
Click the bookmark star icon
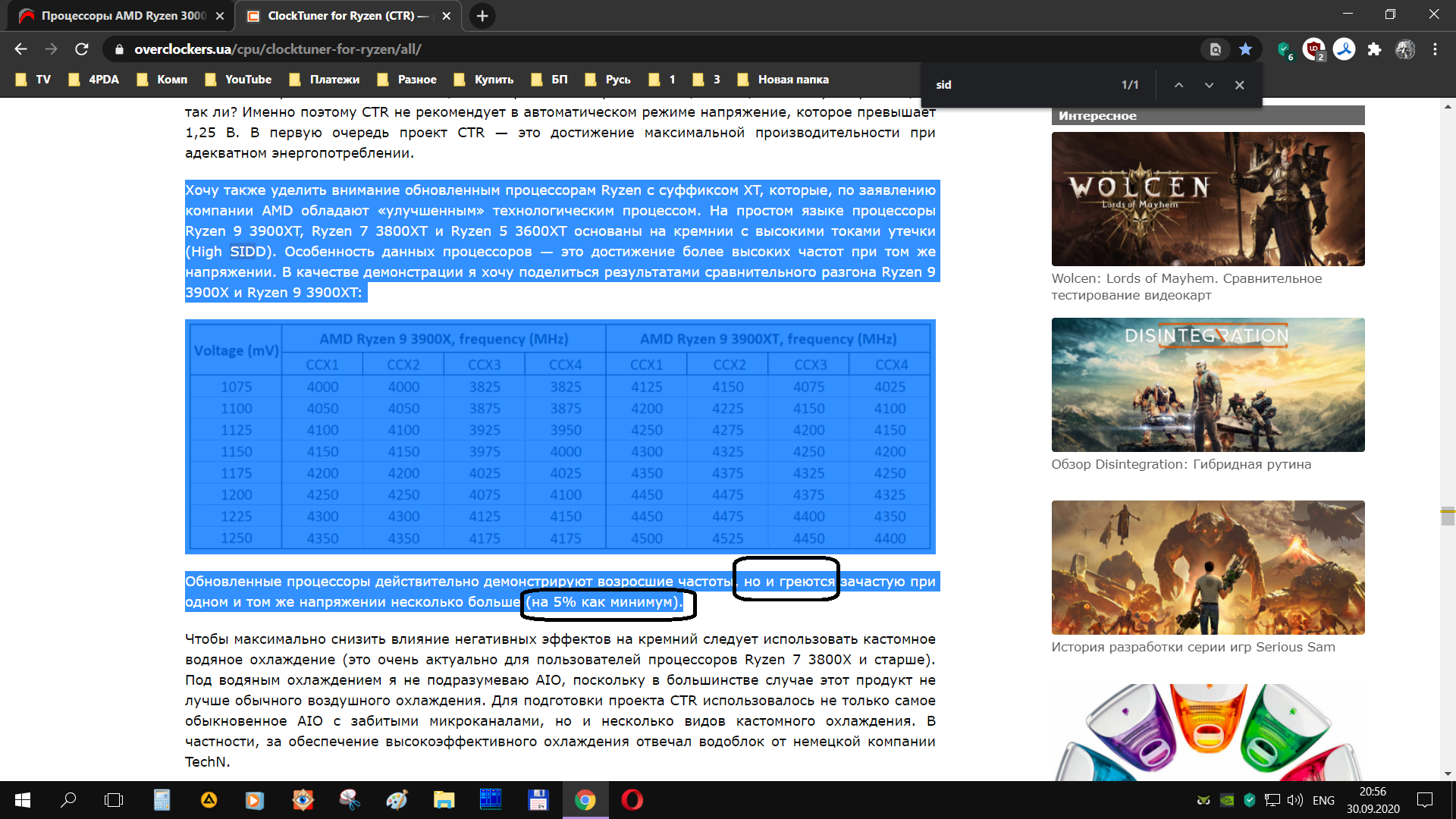coord(1245,49)
